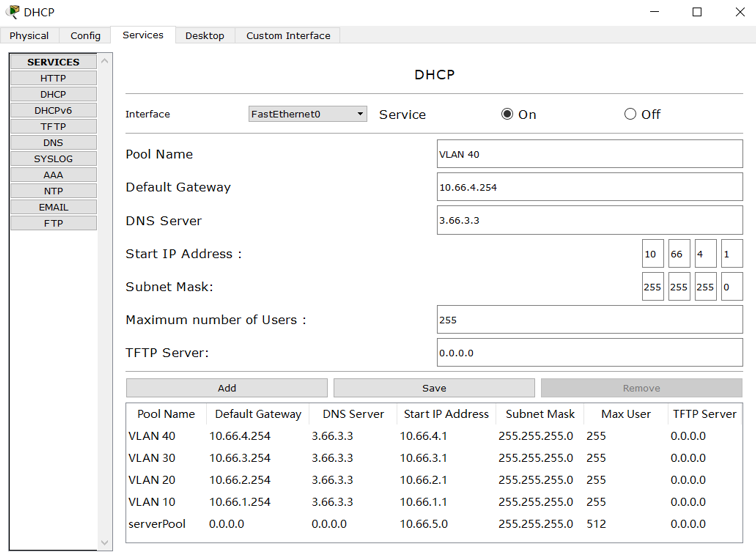The image size is (756, 556).
Task: Open the NTP service
Action: pyautogui.click(x=54, y=191)
